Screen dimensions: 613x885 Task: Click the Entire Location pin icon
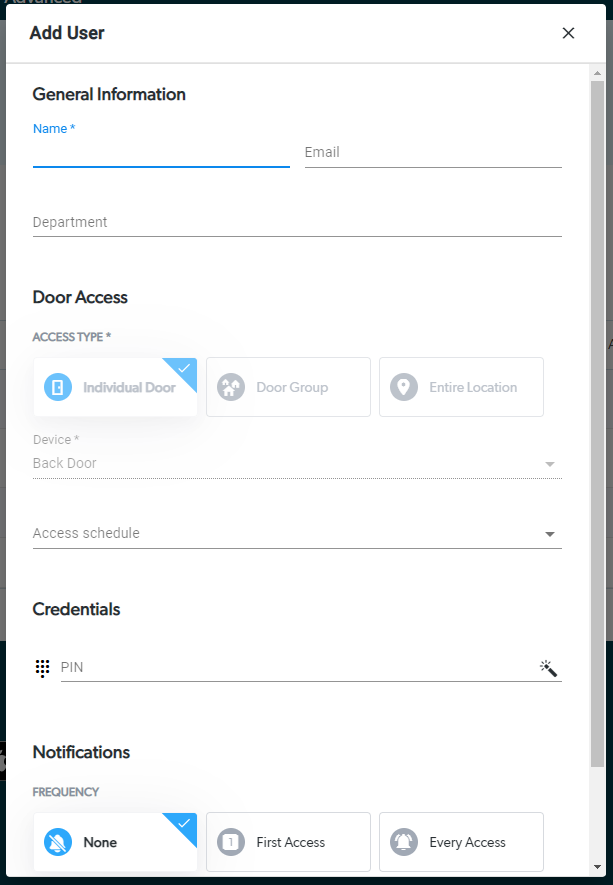click(x=404, y=387)
